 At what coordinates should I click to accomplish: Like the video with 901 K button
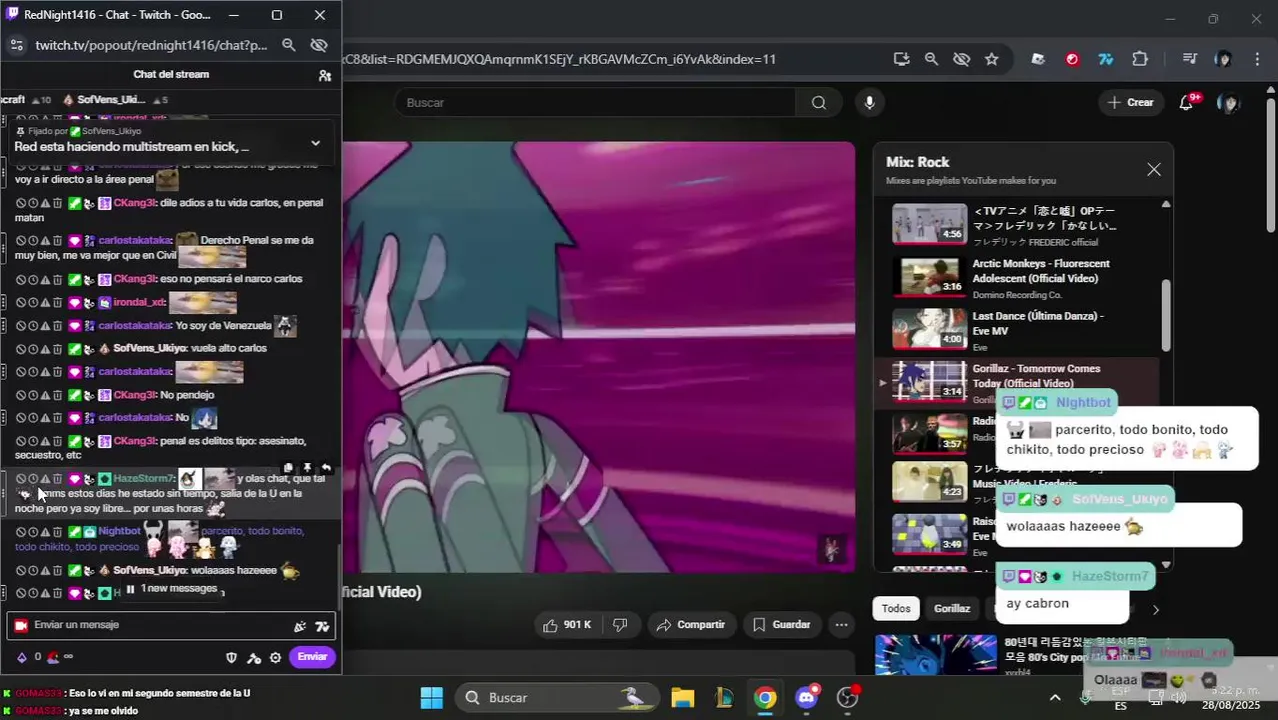(566, 625)
